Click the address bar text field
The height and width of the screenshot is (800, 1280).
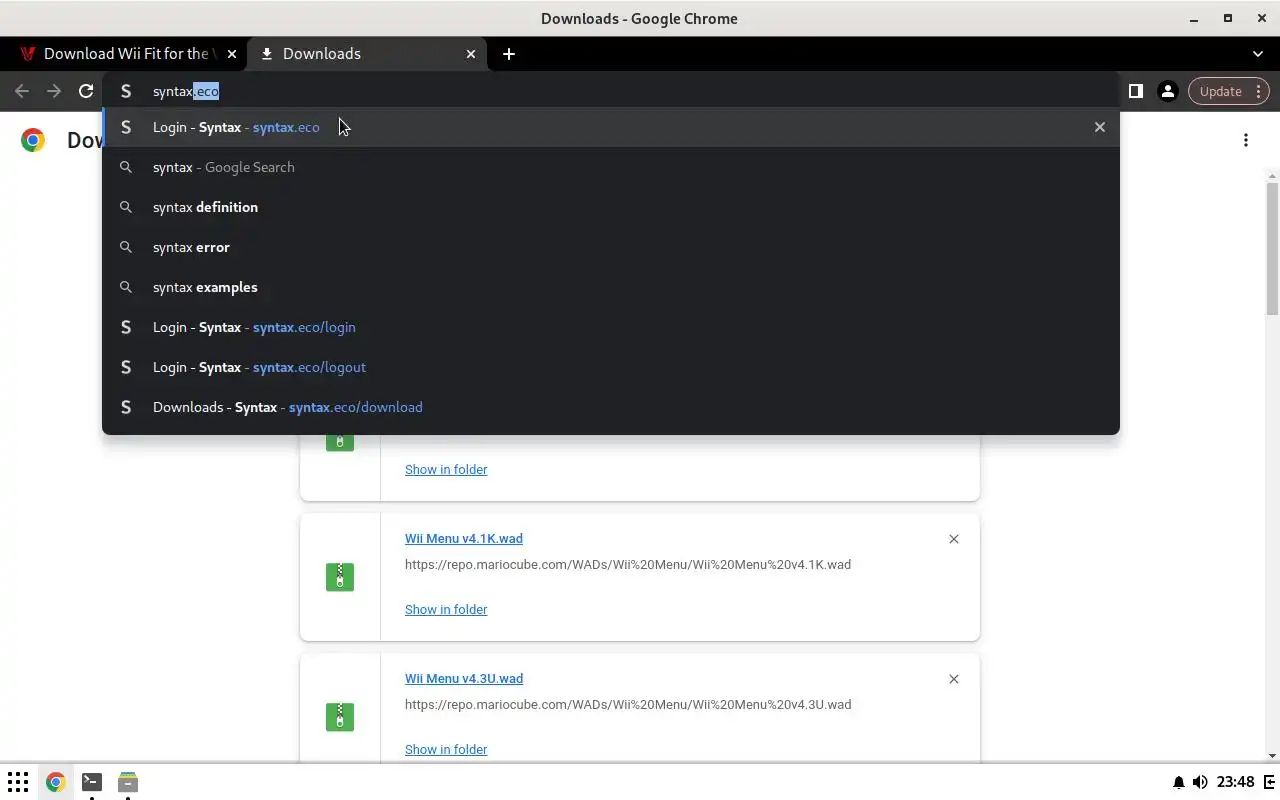[x=600, y=91]
